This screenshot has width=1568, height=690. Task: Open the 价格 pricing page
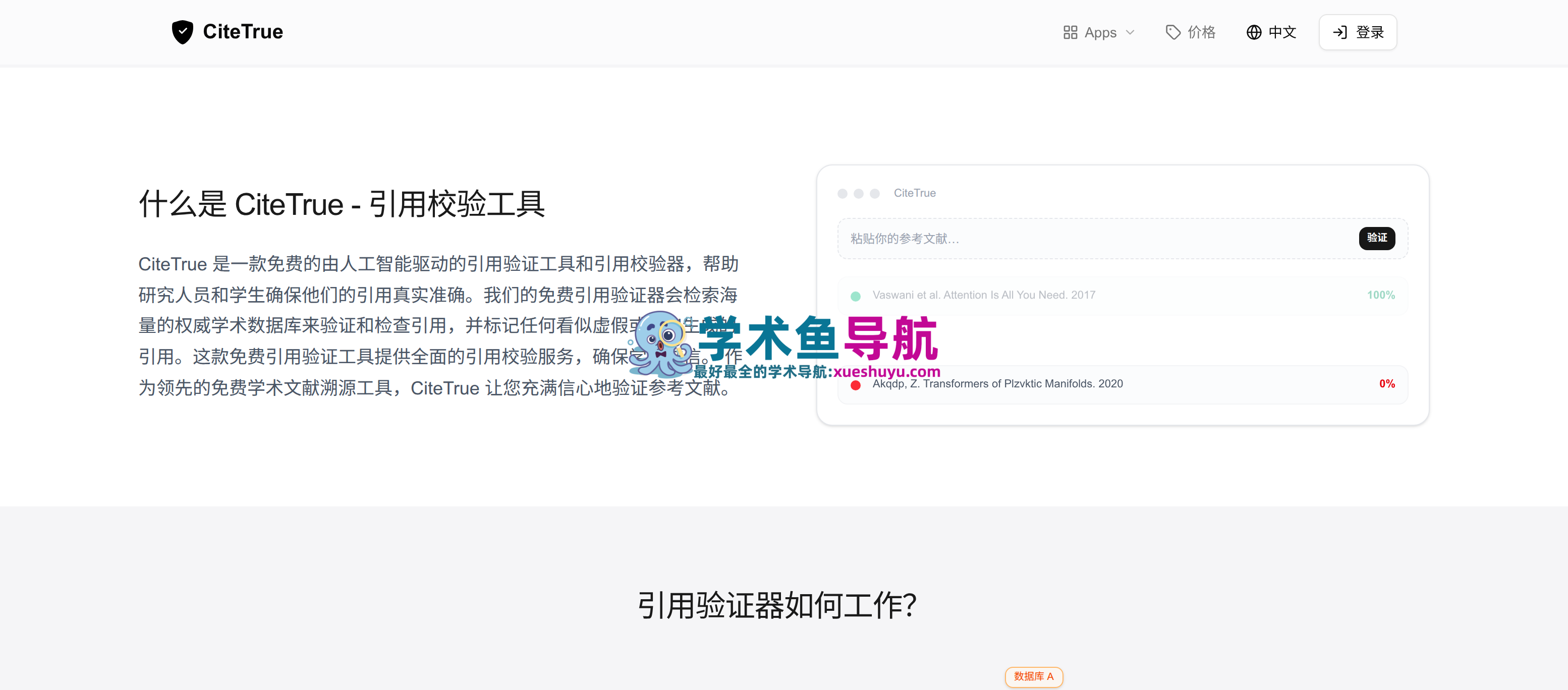tap(1201, 32)
